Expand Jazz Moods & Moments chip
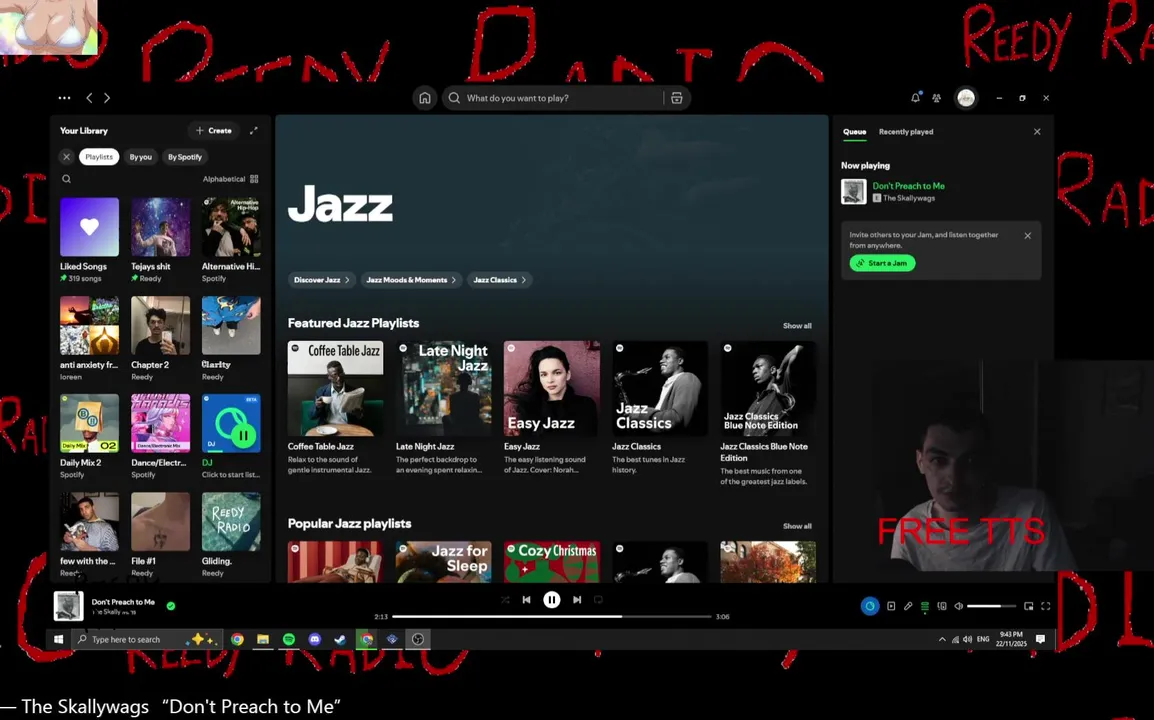Screen dimensions: 1154x720 click(x=411, y=280)
